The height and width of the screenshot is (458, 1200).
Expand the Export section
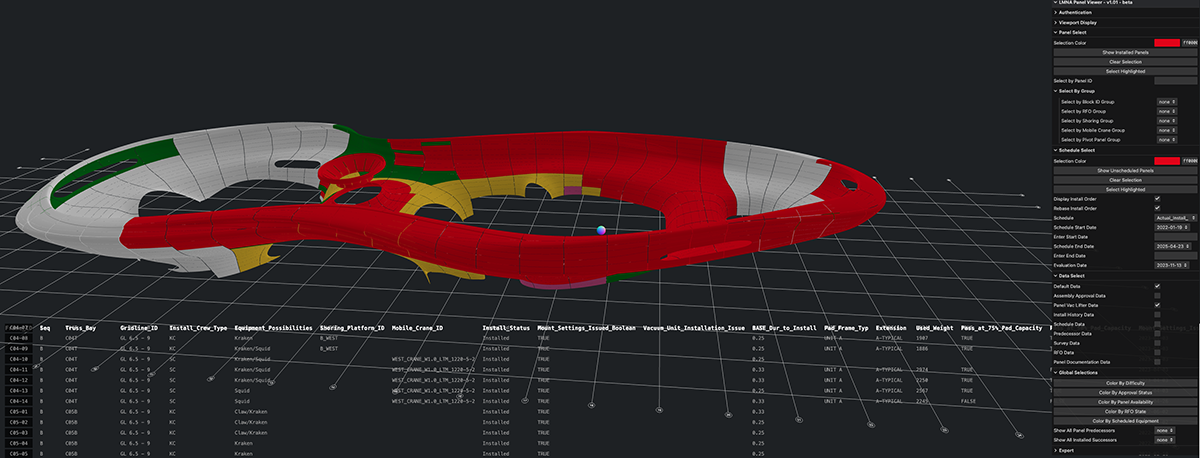[1125, 451]
